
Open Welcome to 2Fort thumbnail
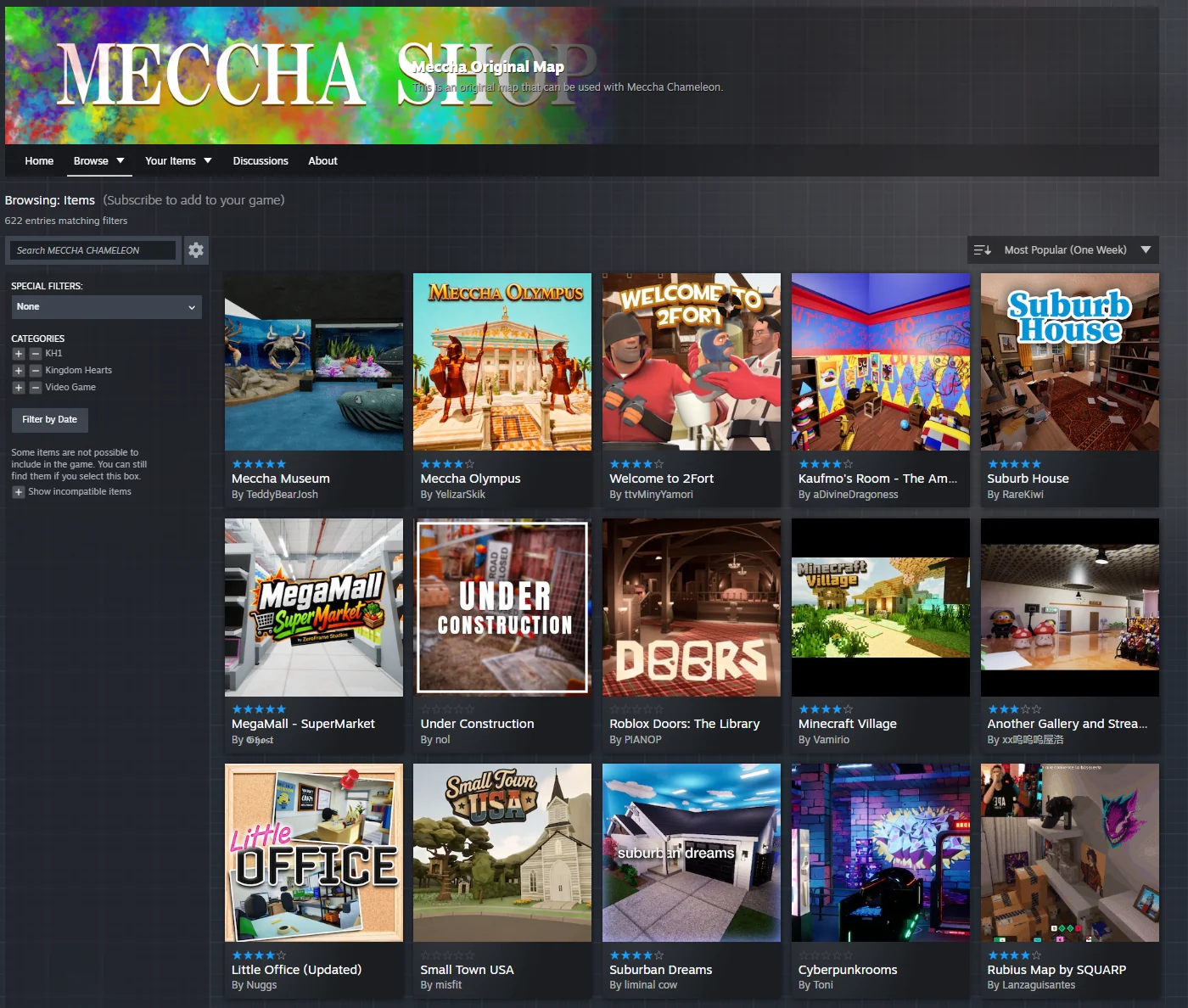click(692, 361)
